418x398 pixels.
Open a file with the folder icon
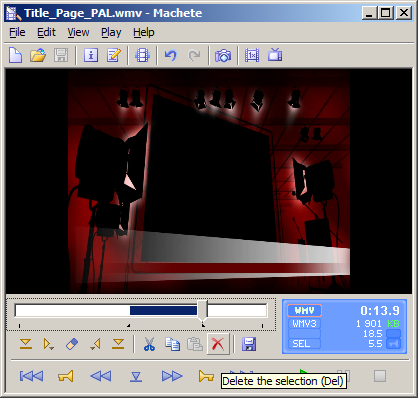tap(38, 55)
